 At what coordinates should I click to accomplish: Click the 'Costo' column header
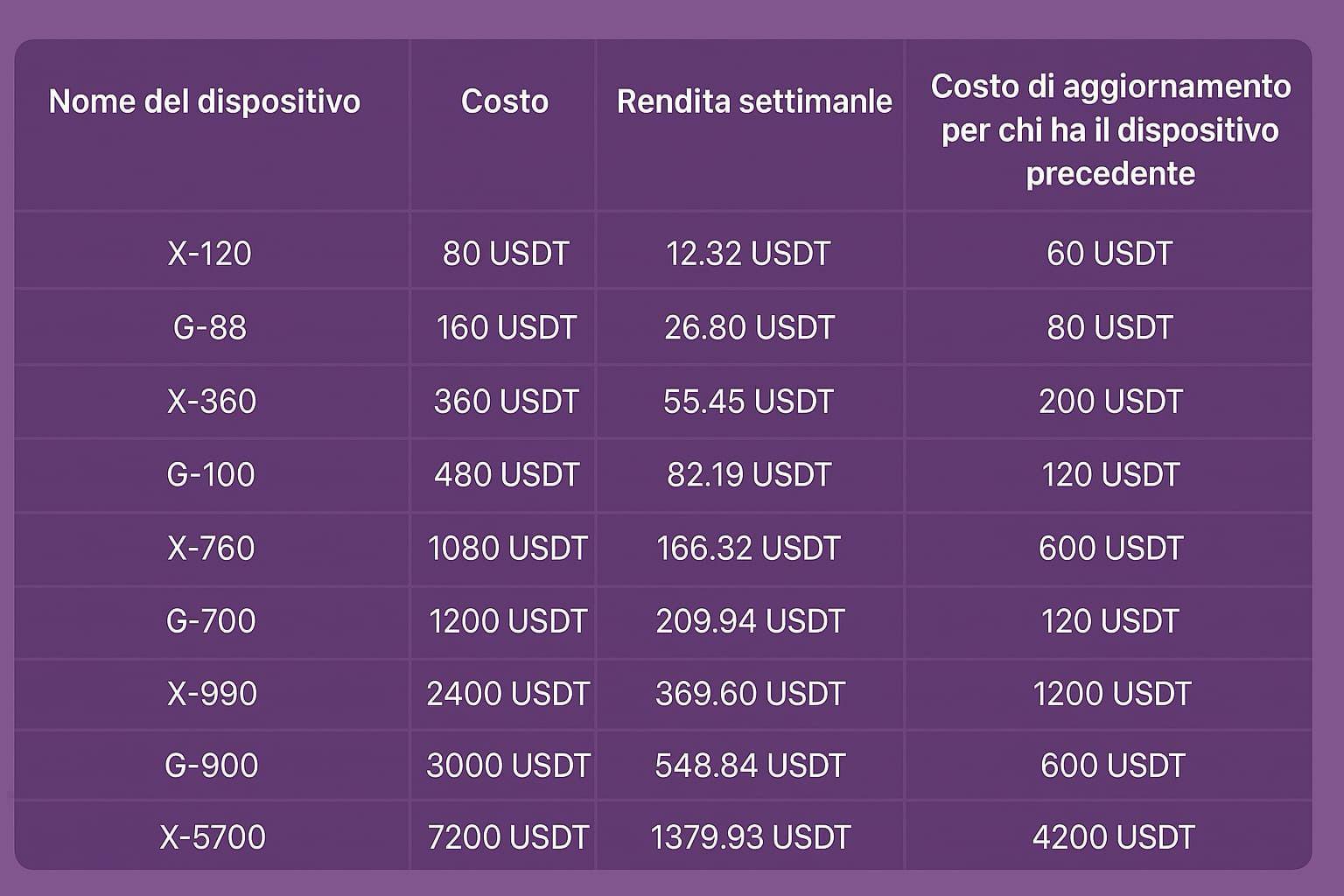[x=504, y=101]
